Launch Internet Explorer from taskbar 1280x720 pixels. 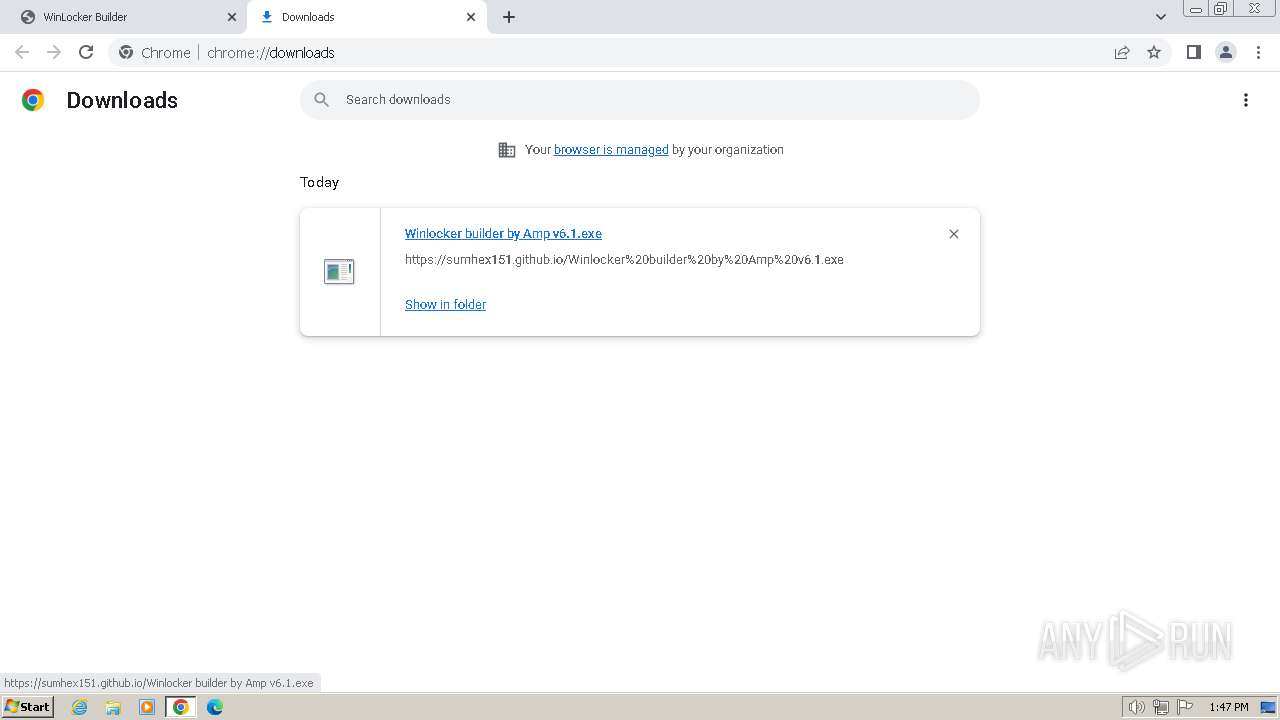pos(79,707)
